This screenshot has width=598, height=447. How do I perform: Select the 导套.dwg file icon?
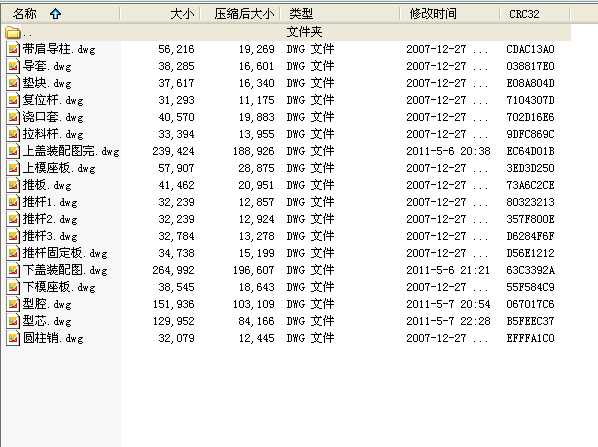pos(13,66)
